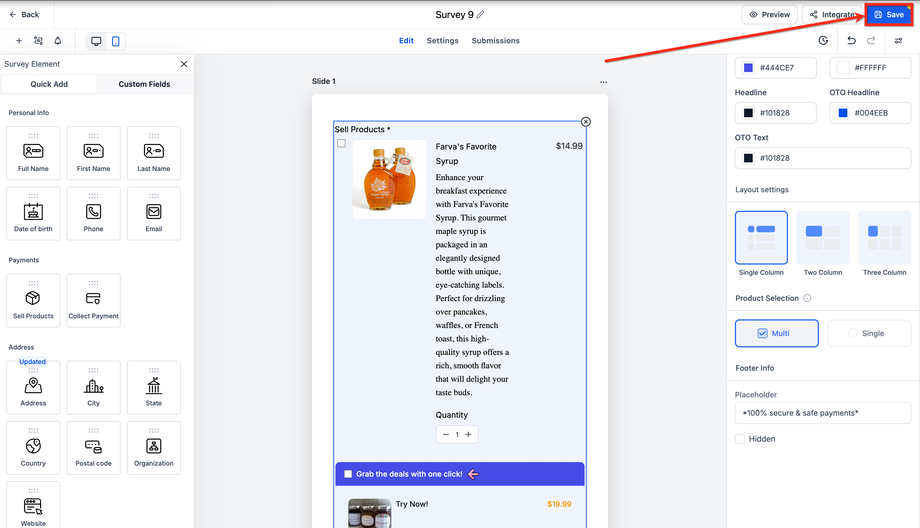Add the Website field element
This screenshot has height=528, width=920.
tap(33, 506)
